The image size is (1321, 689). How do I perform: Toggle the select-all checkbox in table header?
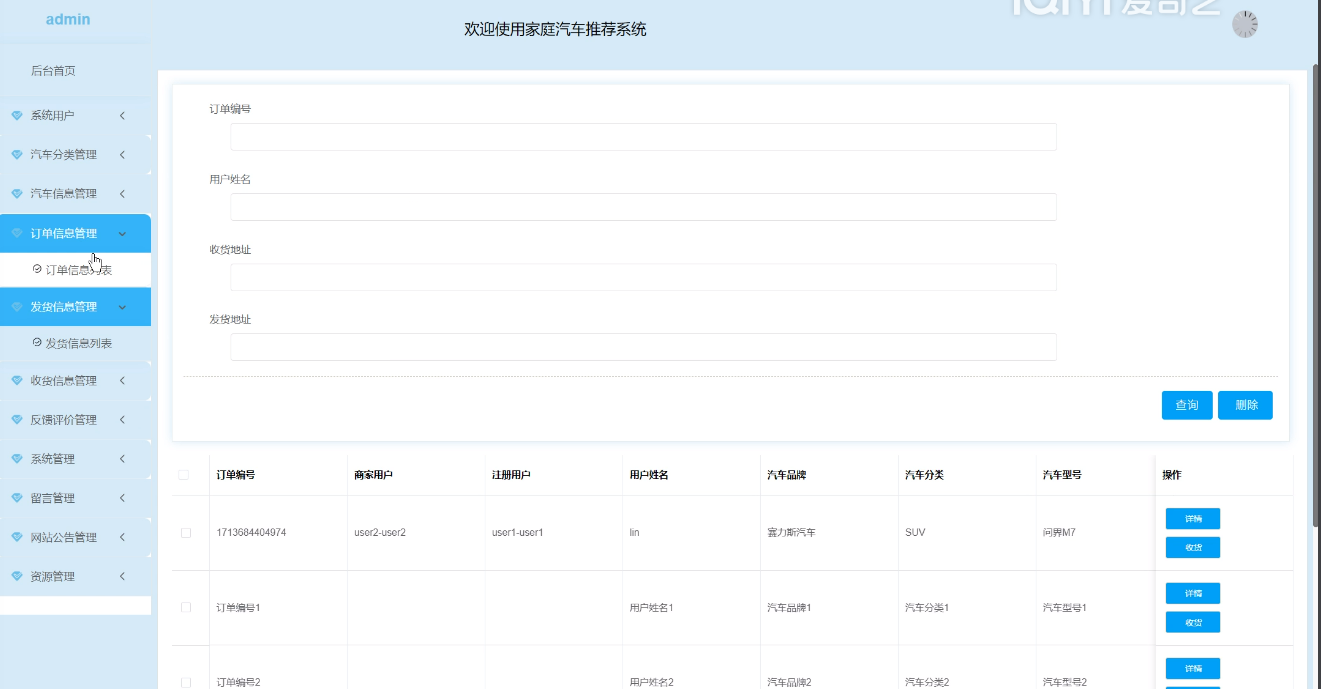point(184,475)
